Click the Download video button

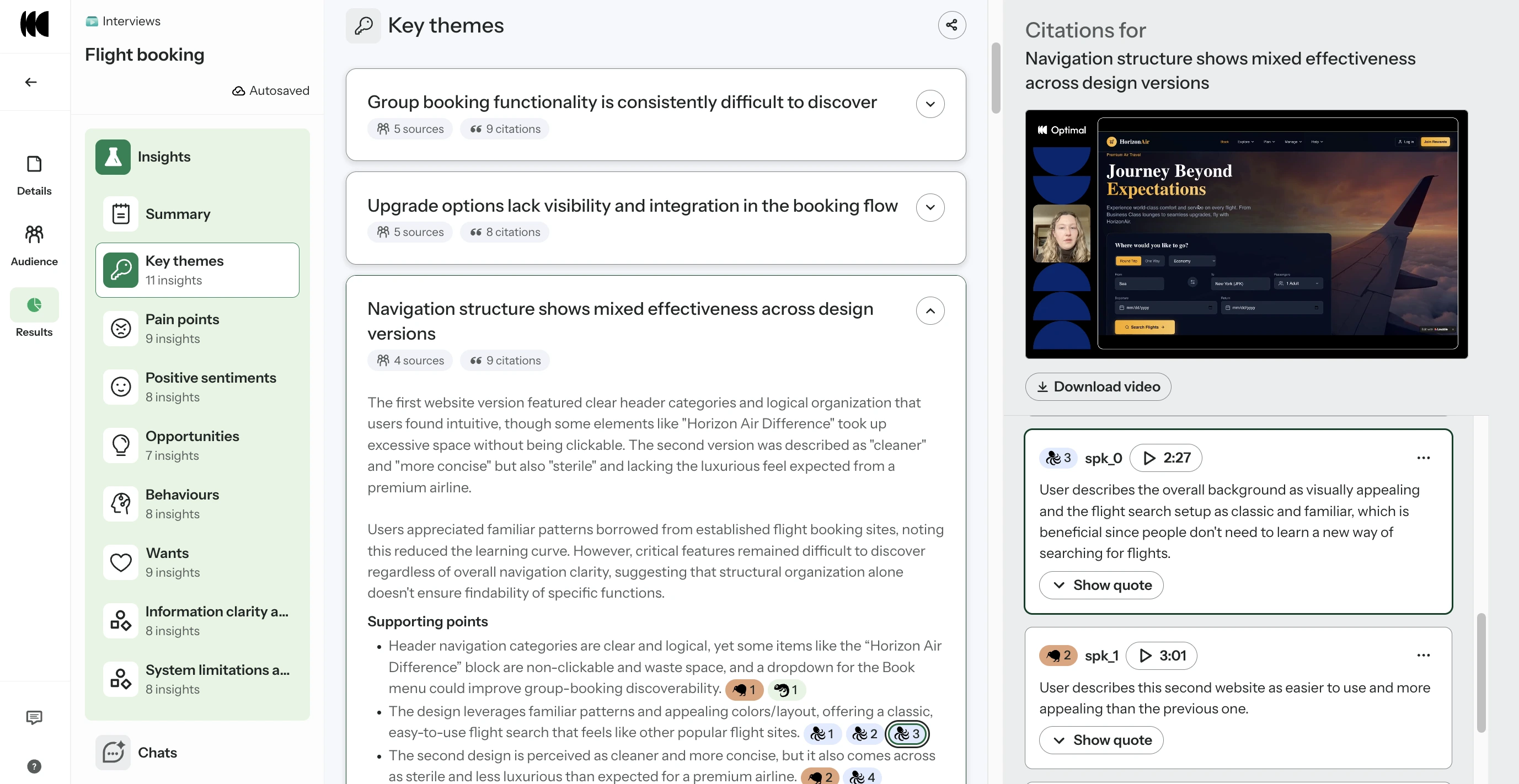[1098, 386]
